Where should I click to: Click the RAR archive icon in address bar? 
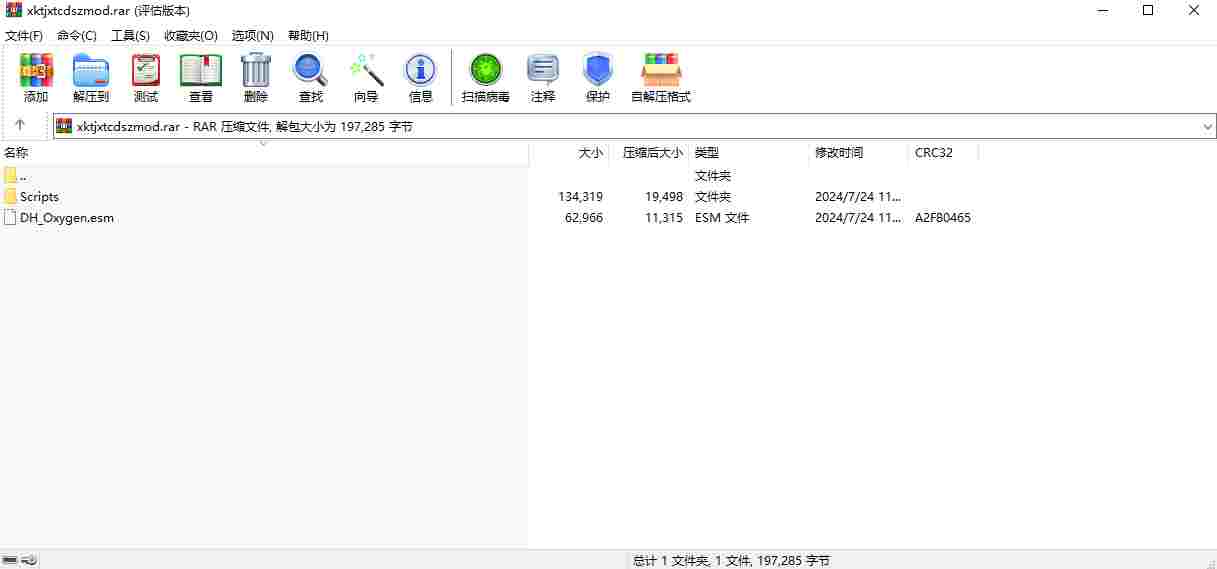(64, 126)
